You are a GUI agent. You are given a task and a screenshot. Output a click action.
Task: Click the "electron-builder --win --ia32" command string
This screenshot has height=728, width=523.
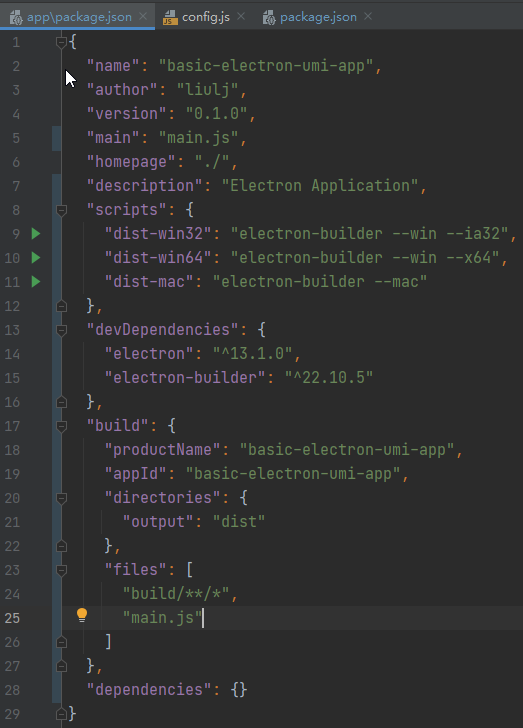[369, 234]
